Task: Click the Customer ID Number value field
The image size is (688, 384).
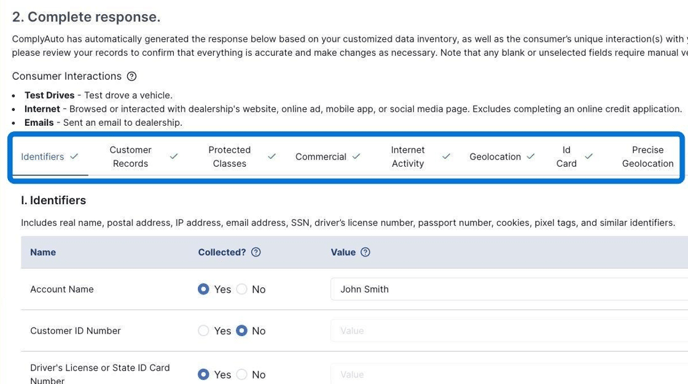Action: (x=509, y=330)
